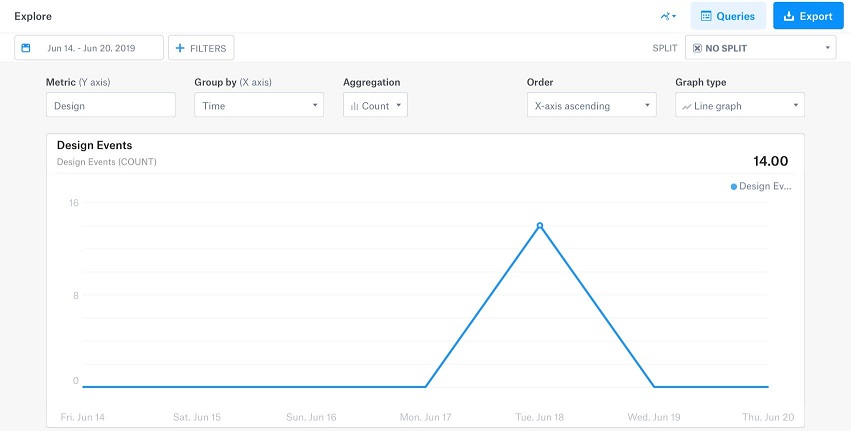Image resolution: width=851 pixels, height=431 pixels.
Task: Click the Queries button
Action: click(728, 16)
